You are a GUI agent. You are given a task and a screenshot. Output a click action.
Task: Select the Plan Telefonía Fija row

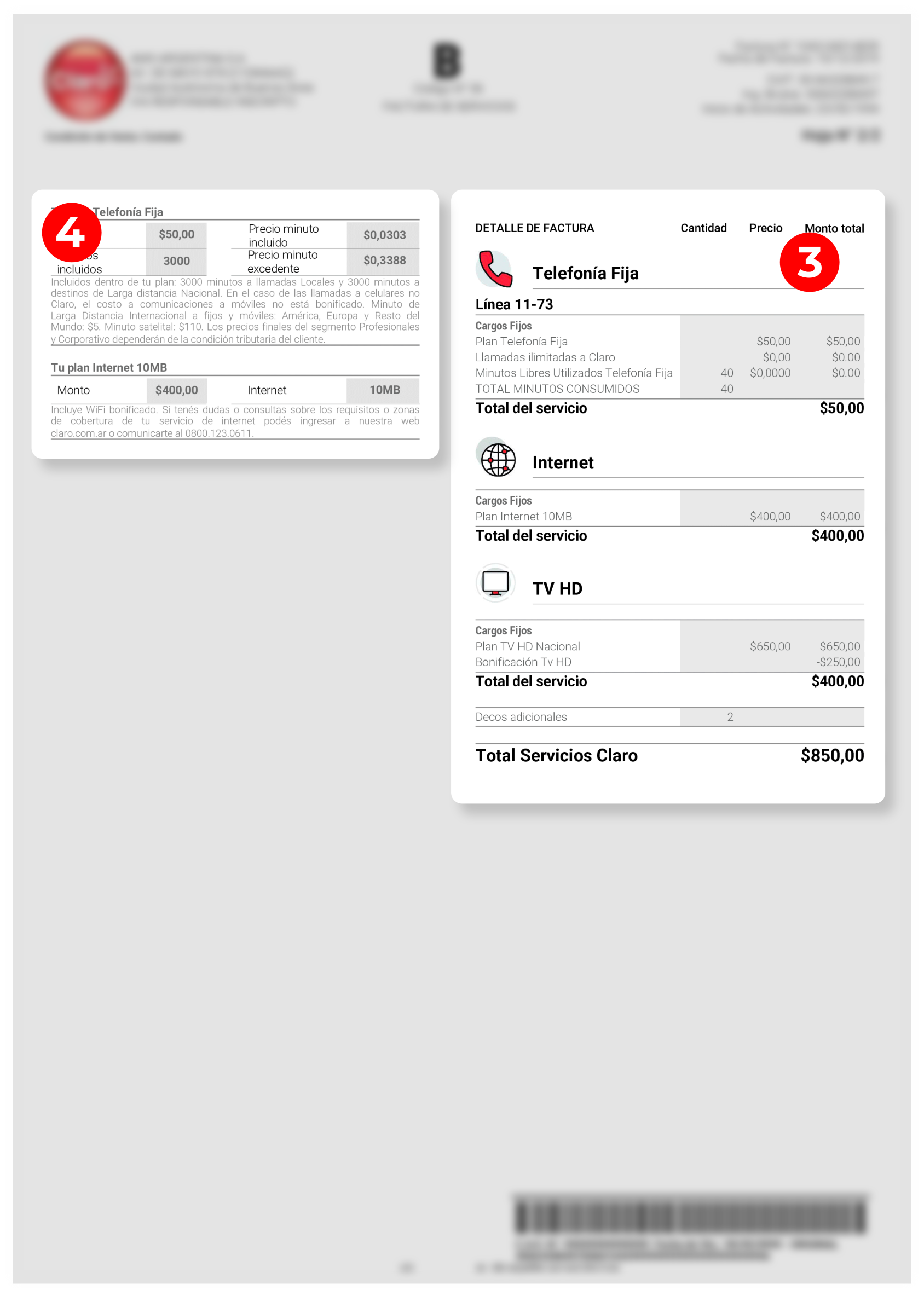click(x=669, y=342)
